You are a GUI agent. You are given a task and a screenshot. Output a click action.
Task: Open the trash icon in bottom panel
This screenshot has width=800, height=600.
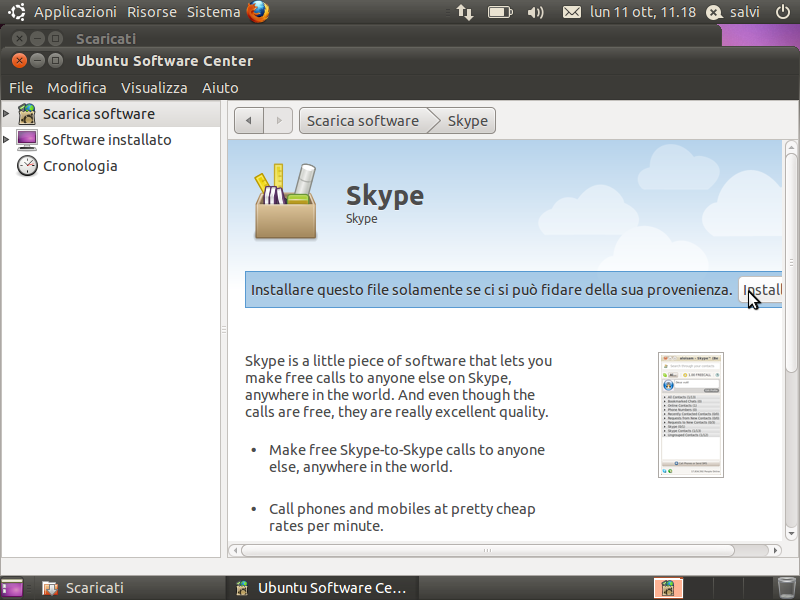786,588
